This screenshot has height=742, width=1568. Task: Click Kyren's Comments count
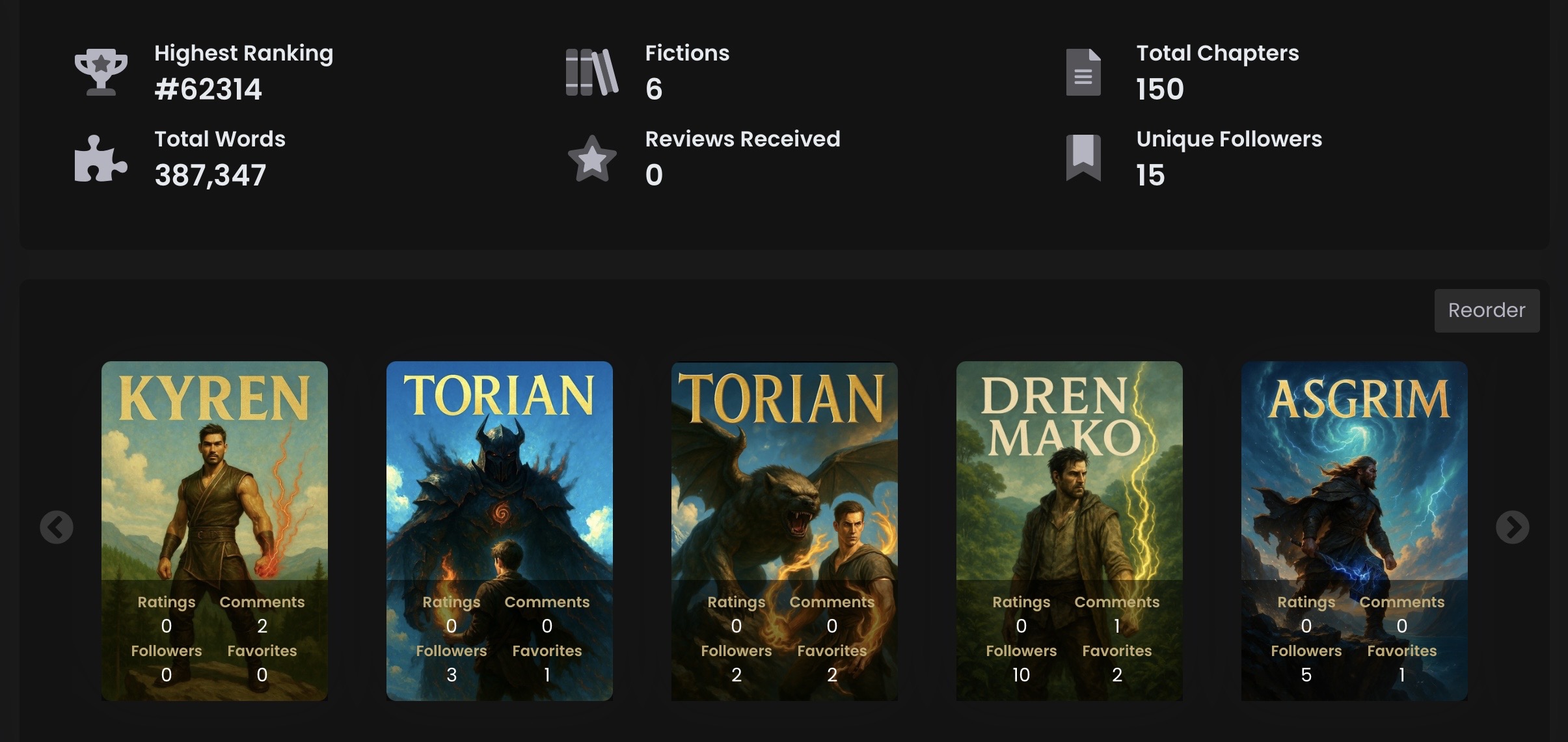tap(262, 626)
